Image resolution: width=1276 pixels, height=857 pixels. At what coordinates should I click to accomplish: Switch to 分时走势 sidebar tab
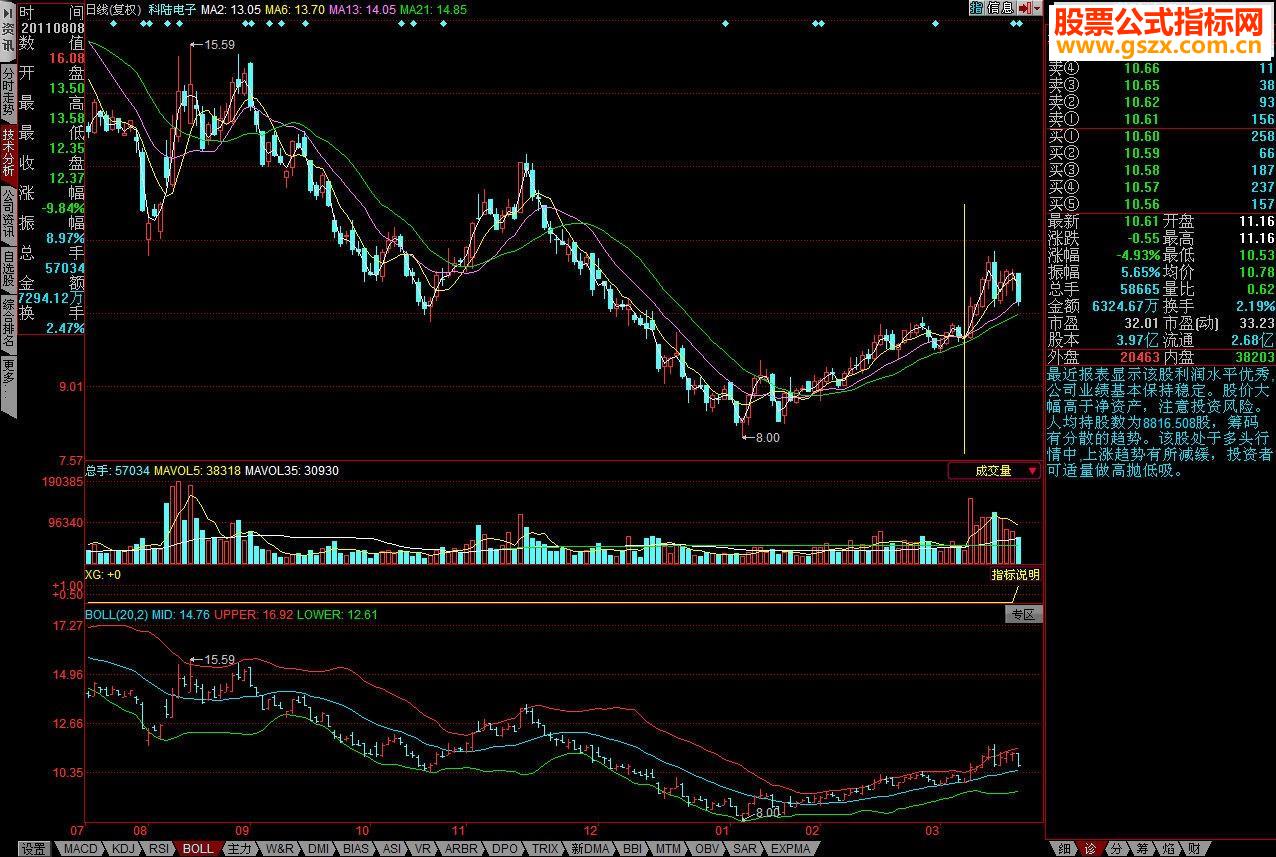(x=8, y=91)
